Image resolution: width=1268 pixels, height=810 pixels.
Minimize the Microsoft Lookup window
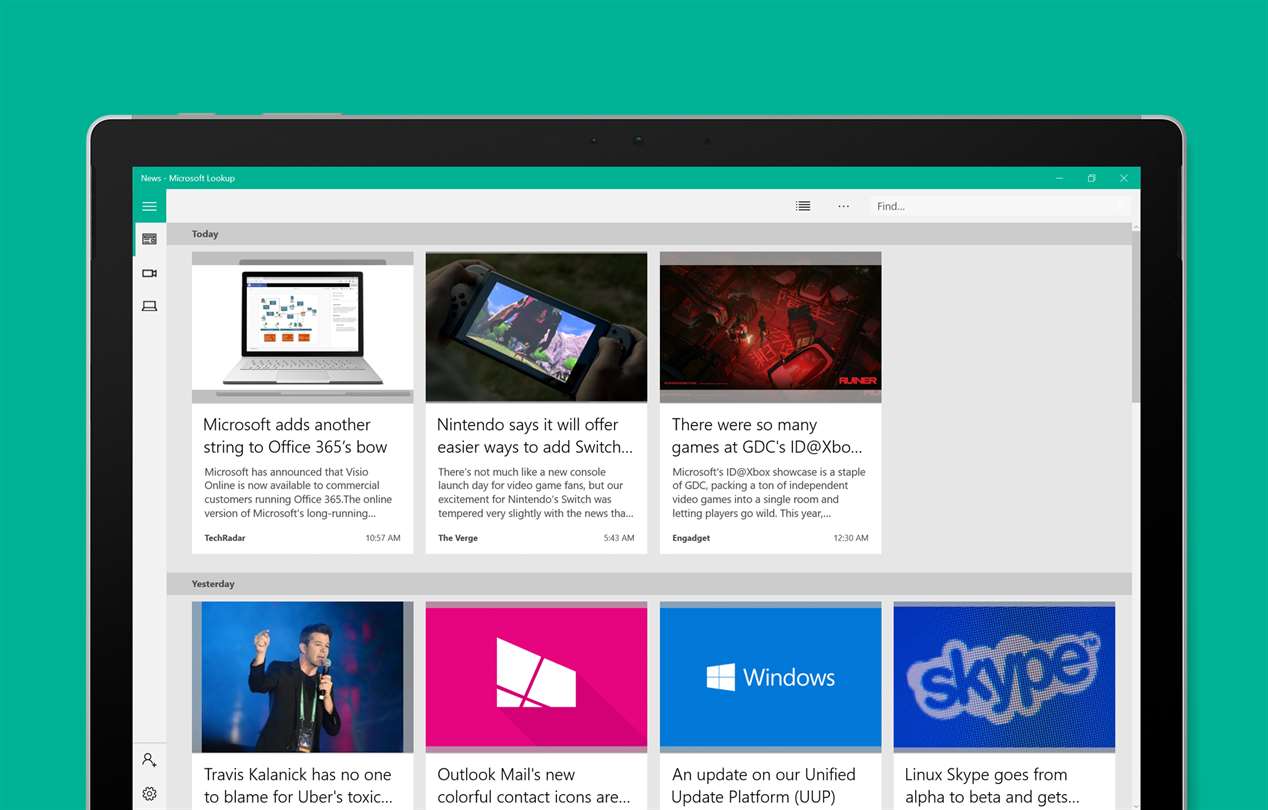1060,178
